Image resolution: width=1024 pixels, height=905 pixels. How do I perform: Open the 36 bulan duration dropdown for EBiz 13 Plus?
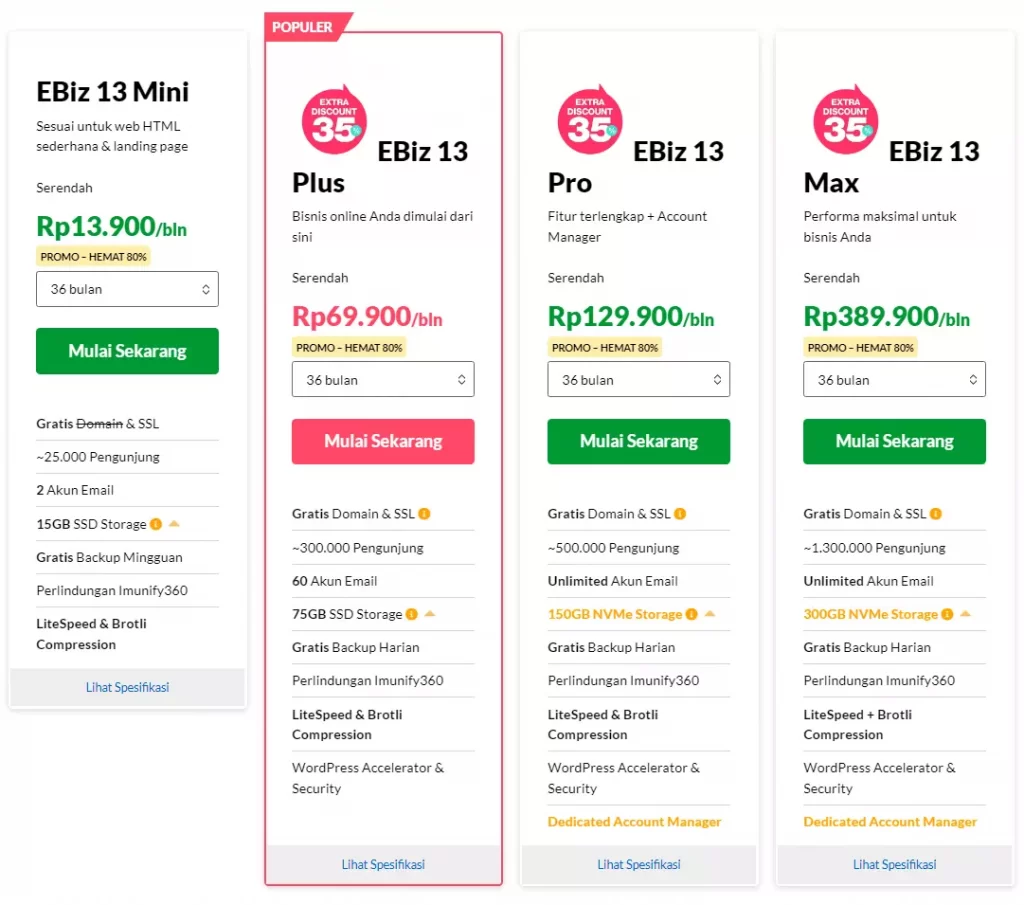coord(383,379)
